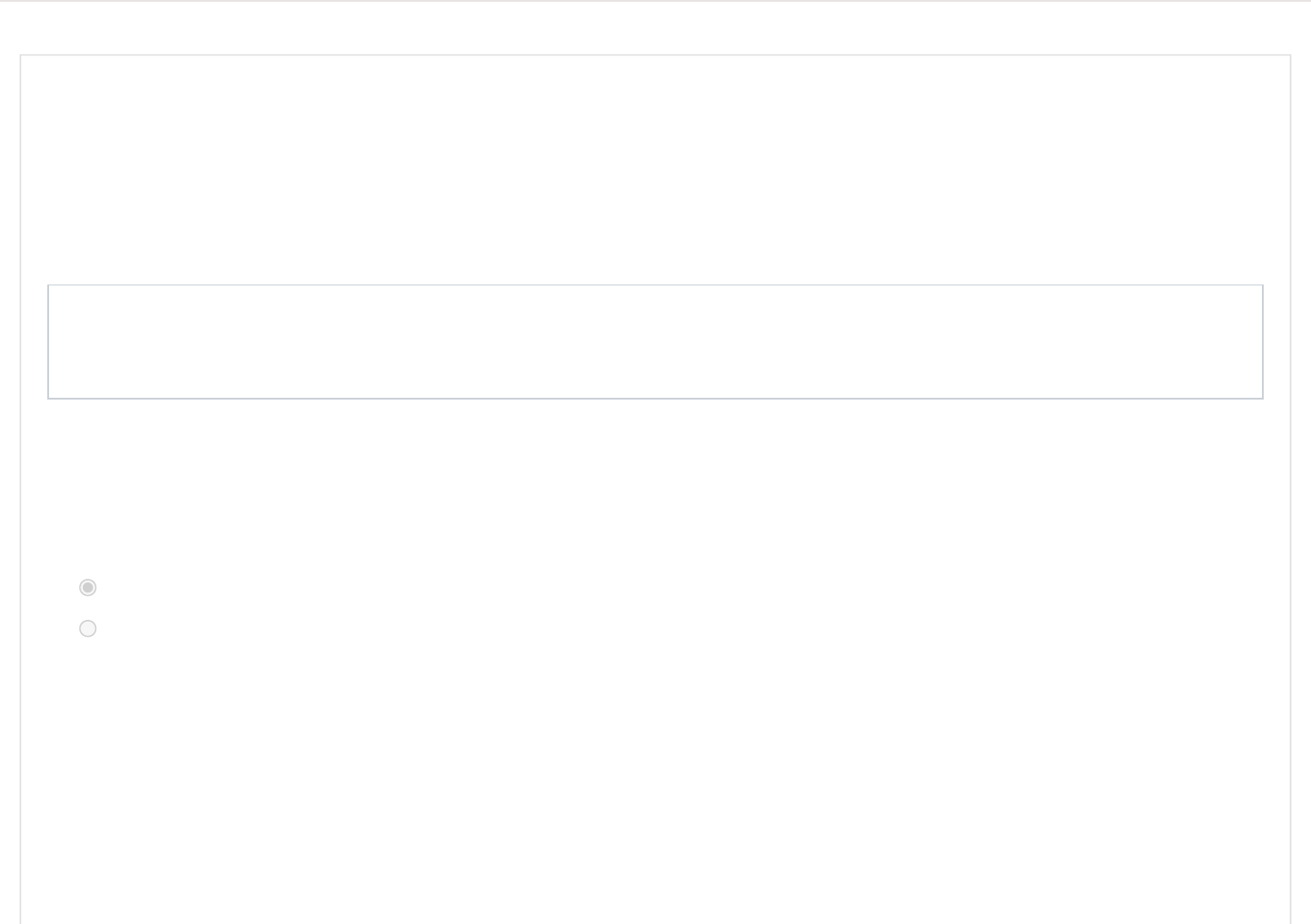Choose the unselected radio option
This screenshot has width=1311, height=924.
point(87,629)
